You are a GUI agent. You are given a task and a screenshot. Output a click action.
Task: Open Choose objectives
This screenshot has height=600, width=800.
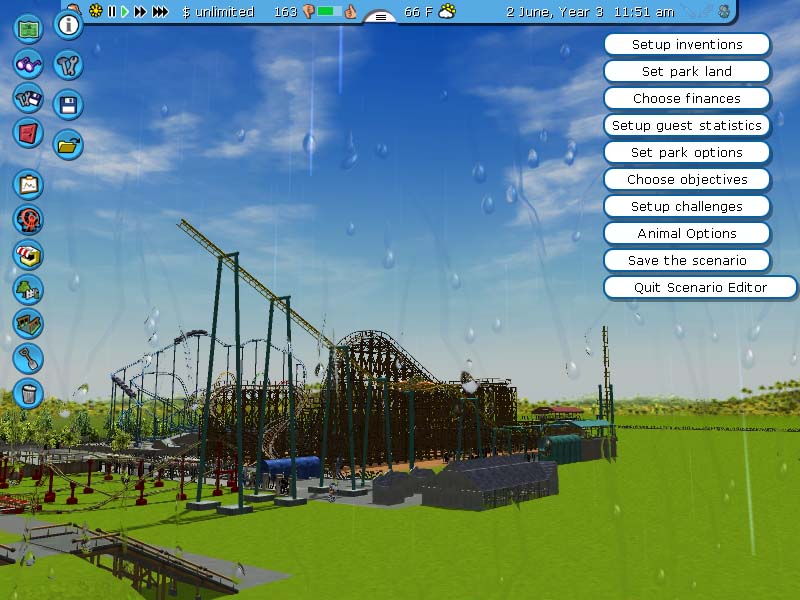(x=687, y=180)
